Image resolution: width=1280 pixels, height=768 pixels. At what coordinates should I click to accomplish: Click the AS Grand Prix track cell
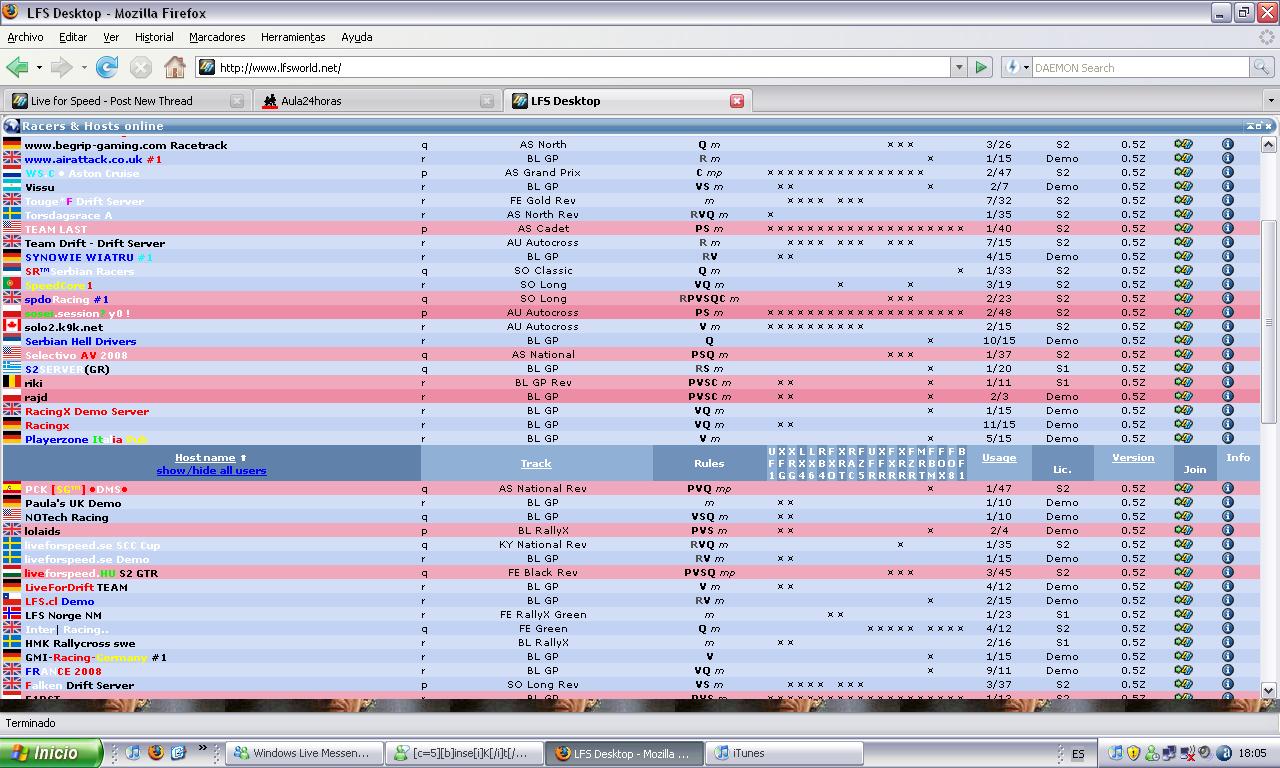[x=543, y=173]
